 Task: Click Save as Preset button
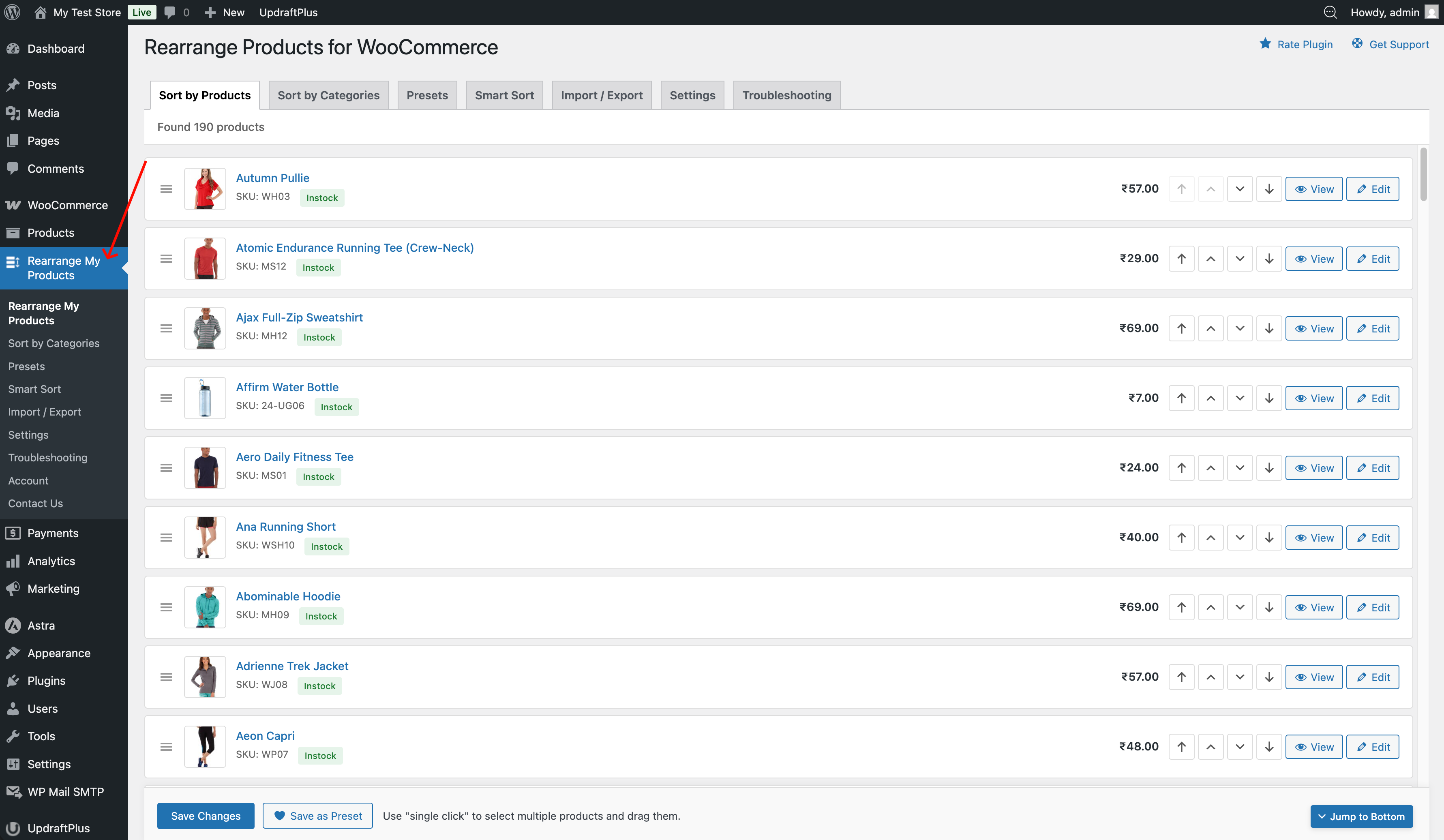click(x=317, y=815)
